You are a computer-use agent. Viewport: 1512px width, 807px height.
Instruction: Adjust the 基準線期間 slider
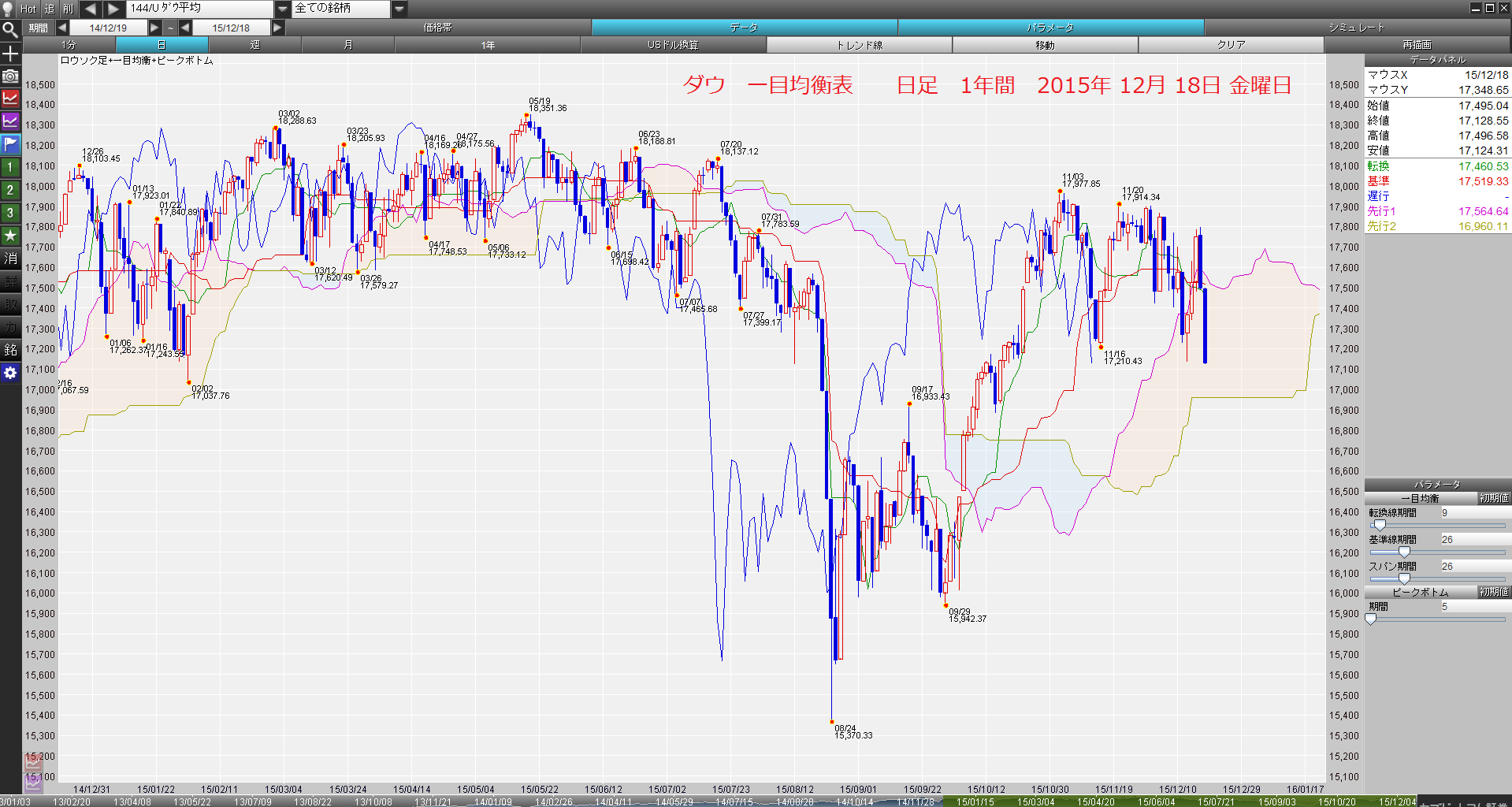tap(1404, 552)
